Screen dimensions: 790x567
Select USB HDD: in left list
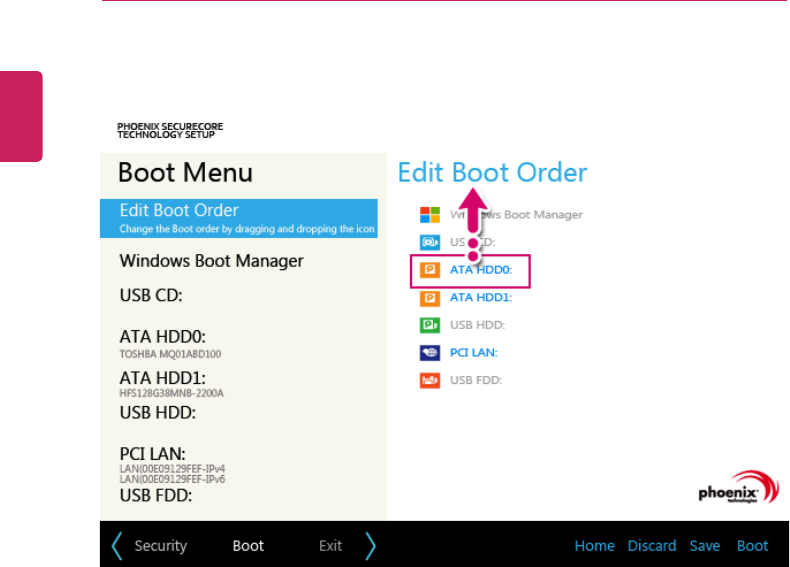coord(158,413)
